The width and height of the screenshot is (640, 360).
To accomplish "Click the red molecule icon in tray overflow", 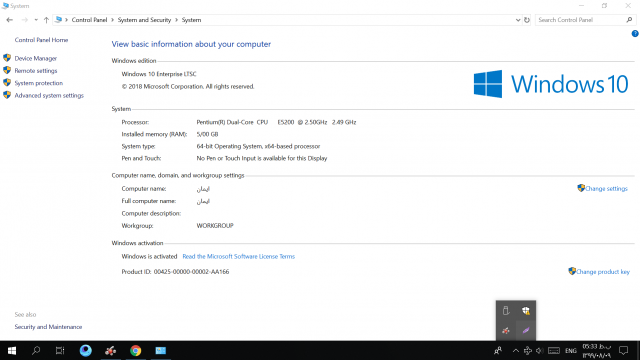I will click(506, 331).
